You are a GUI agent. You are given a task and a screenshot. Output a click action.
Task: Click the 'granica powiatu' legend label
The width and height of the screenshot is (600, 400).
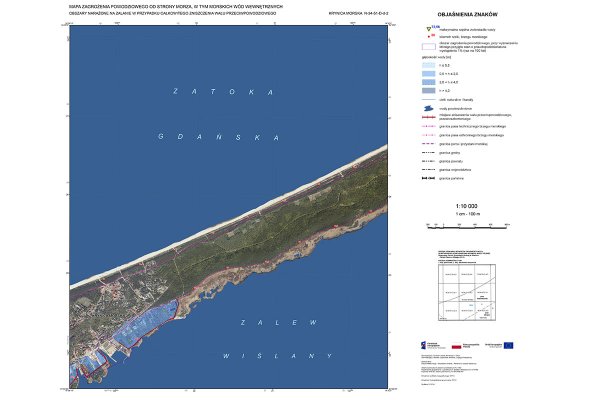[x=451, y=161]
